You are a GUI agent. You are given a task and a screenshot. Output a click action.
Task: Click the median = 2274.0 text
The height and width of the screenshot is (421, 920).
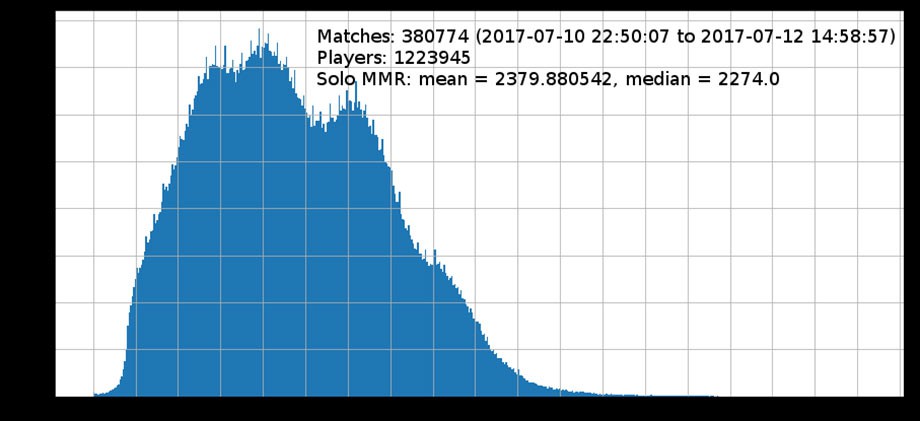pyautogui.click(x=702, y=79)
